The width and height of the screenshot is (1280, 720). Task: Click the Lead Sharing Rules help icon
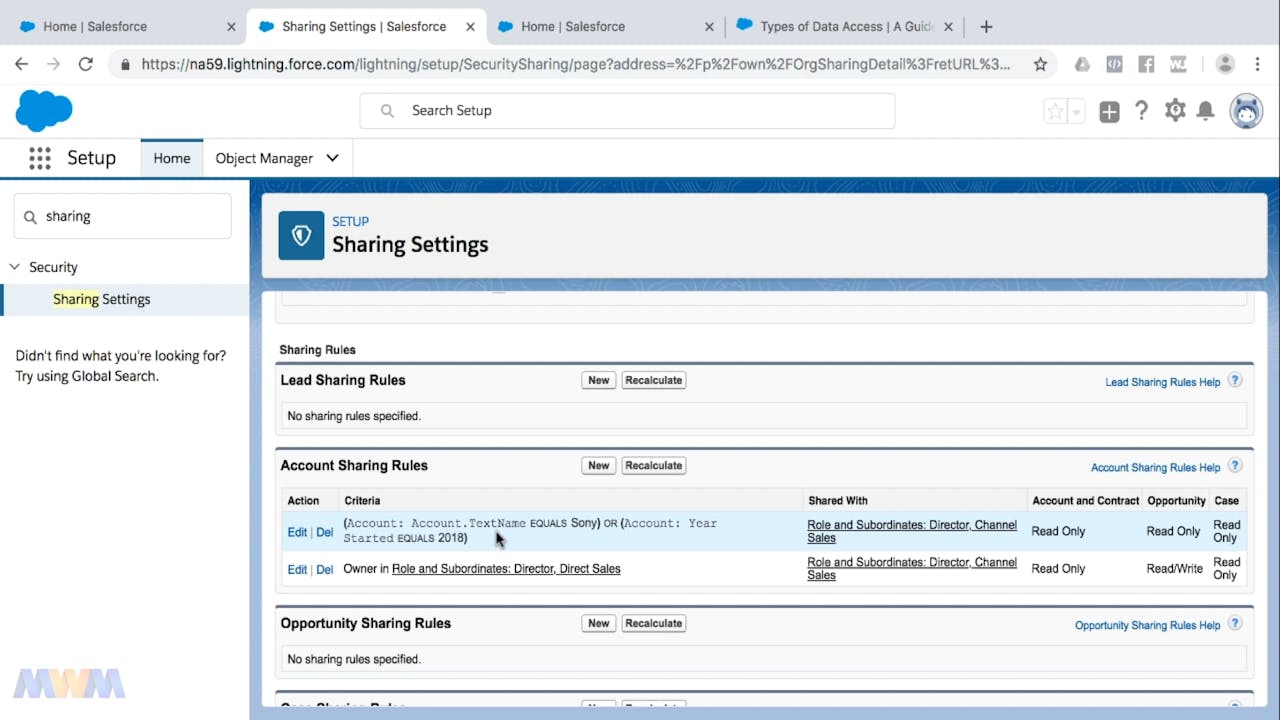click(x=1235, y=381)
